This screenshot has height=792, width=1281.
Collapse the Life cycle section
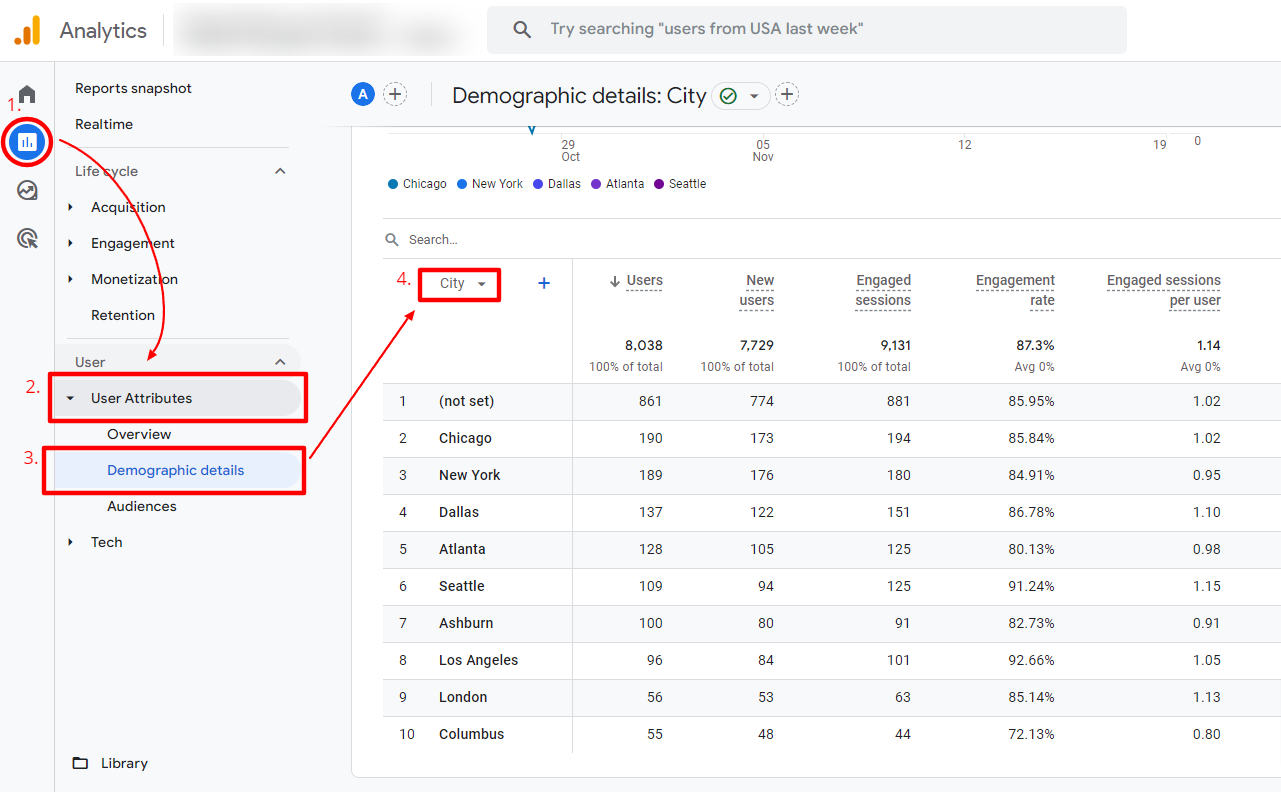point(280,171)
